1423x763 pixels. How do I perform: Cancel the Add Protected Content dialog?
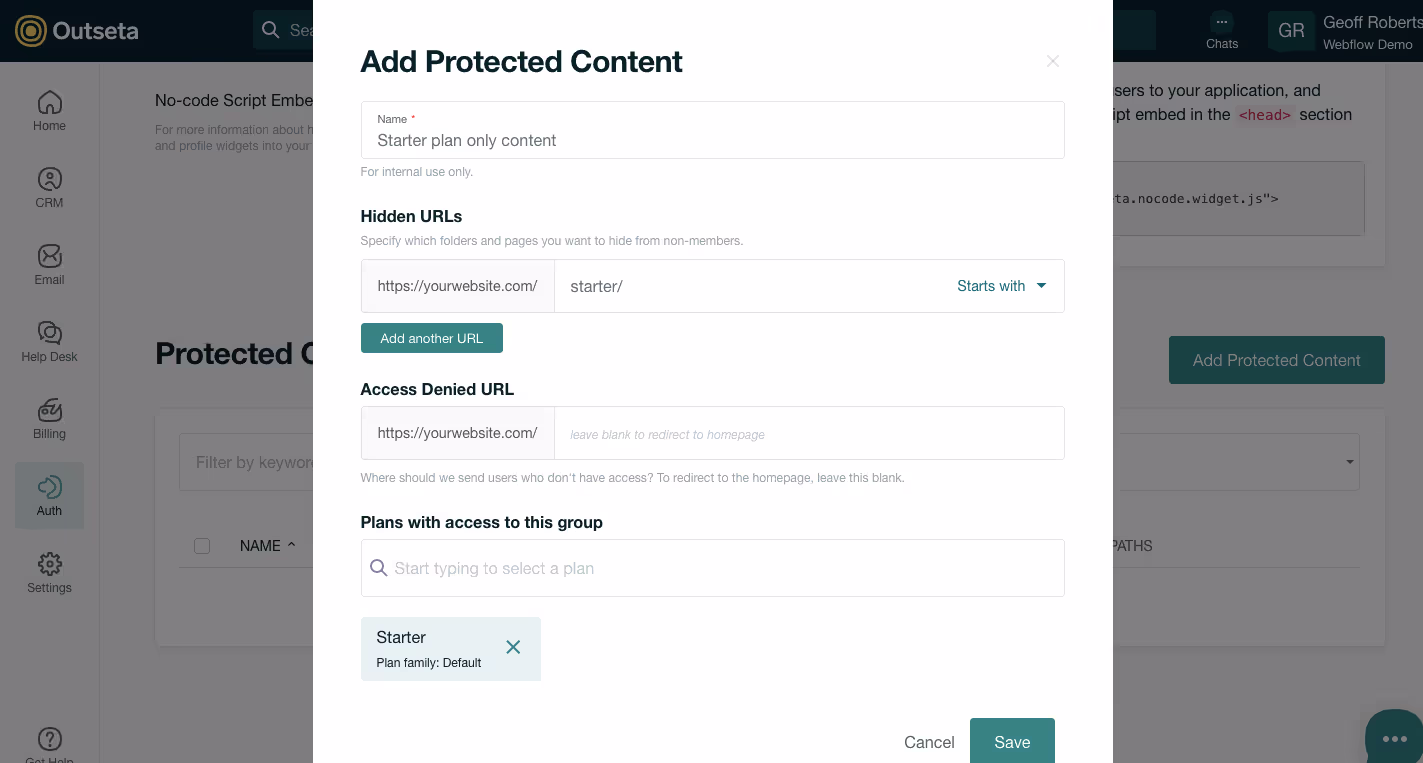click(x=929, y=742)
